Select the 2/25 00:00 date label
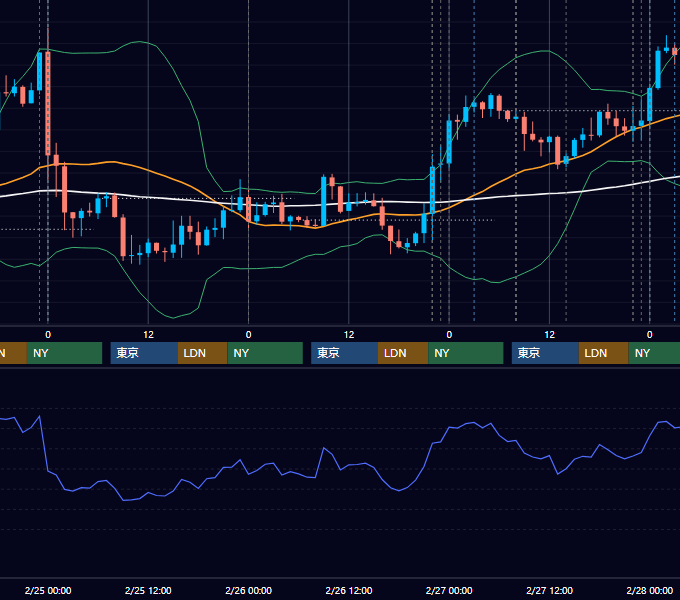680x600 pixels. (48, 590)
